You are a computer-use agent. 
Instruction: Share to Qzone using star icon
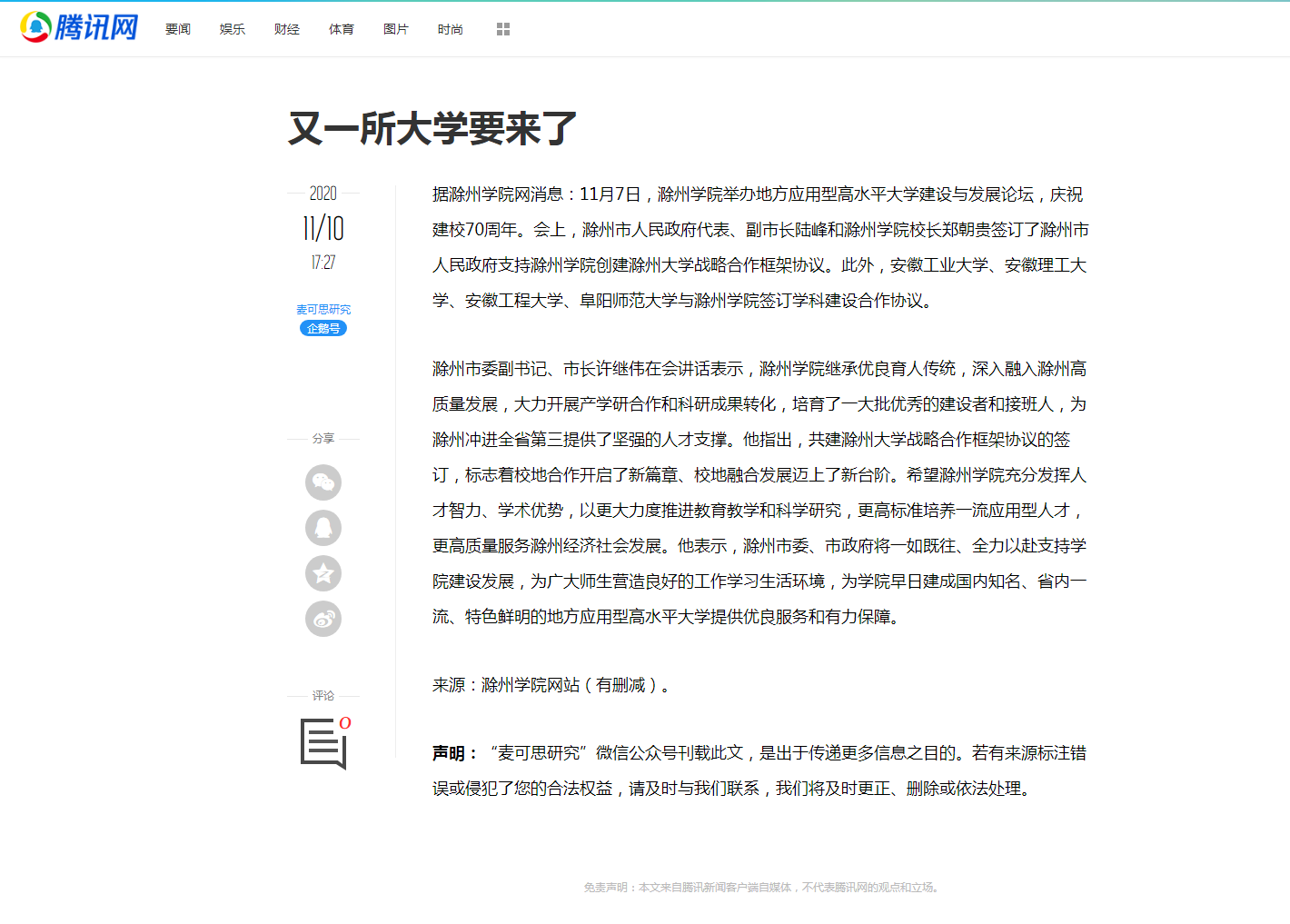323,573
